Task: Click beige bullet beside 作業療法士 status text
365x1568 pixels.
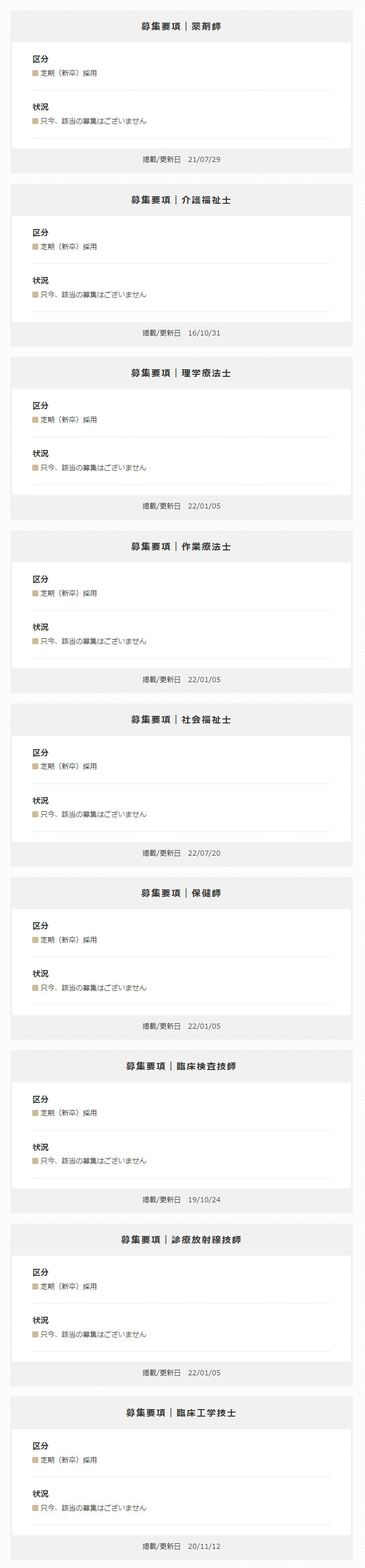Action: point(35,641)
